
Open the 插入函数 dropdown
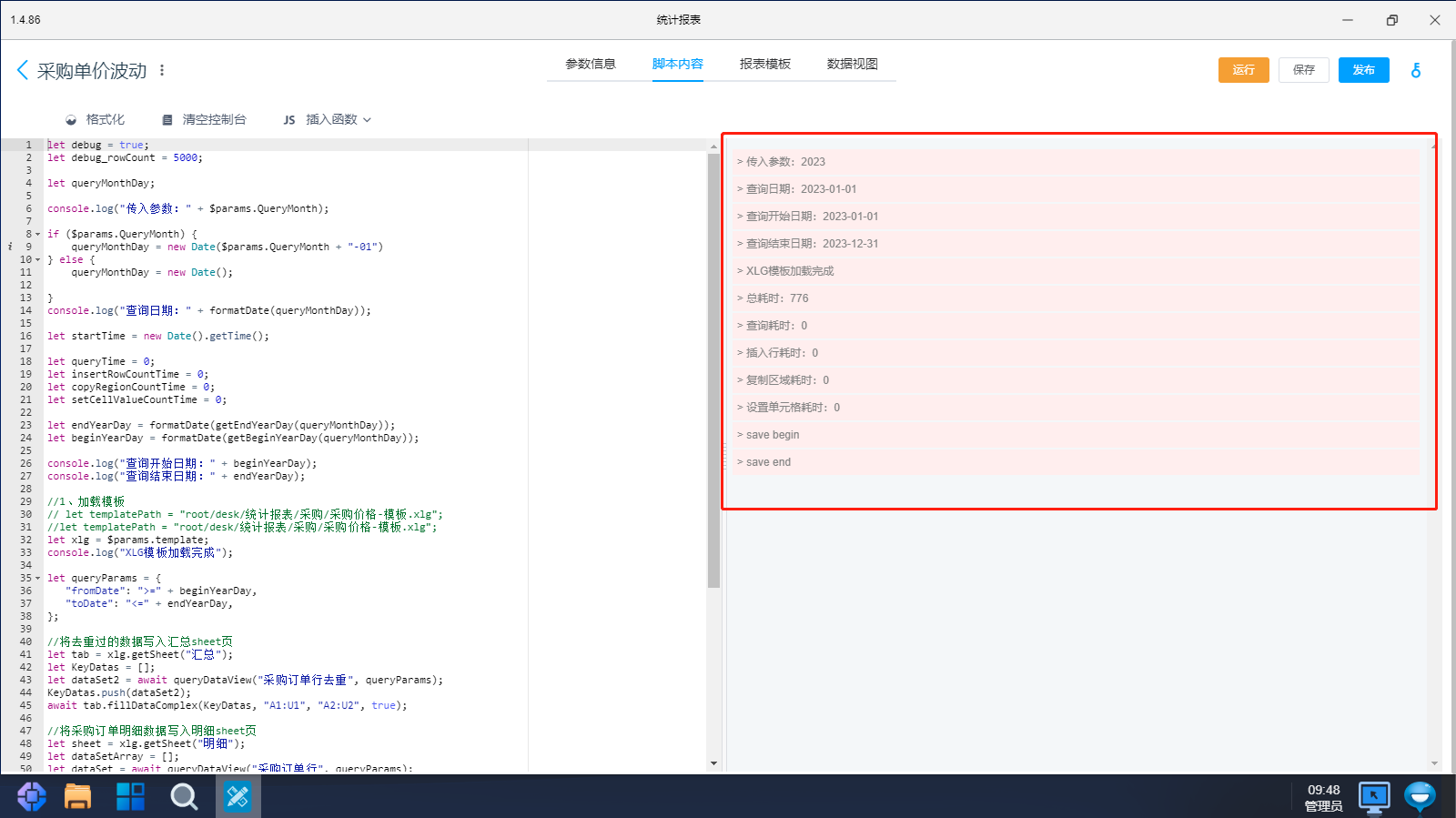tap(338, 120)
